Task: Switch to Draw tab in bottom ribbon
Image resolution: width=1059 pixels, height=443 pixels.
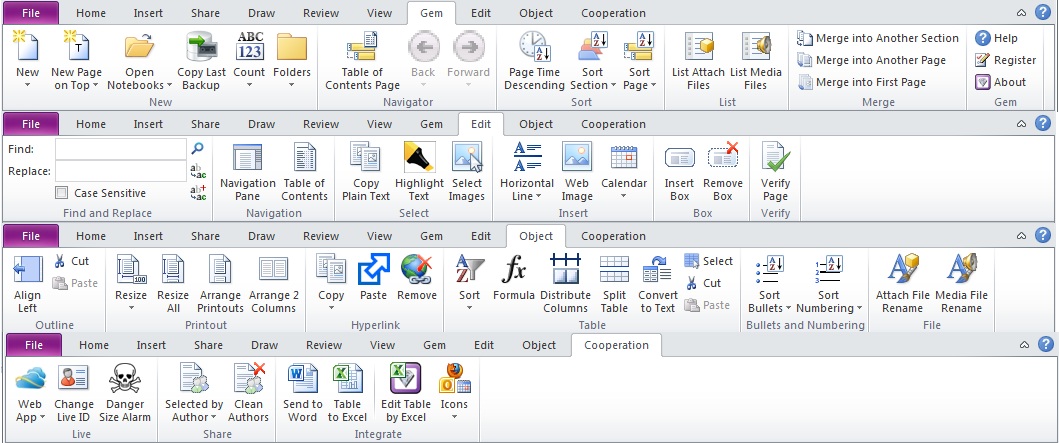Action: point(264,345)
